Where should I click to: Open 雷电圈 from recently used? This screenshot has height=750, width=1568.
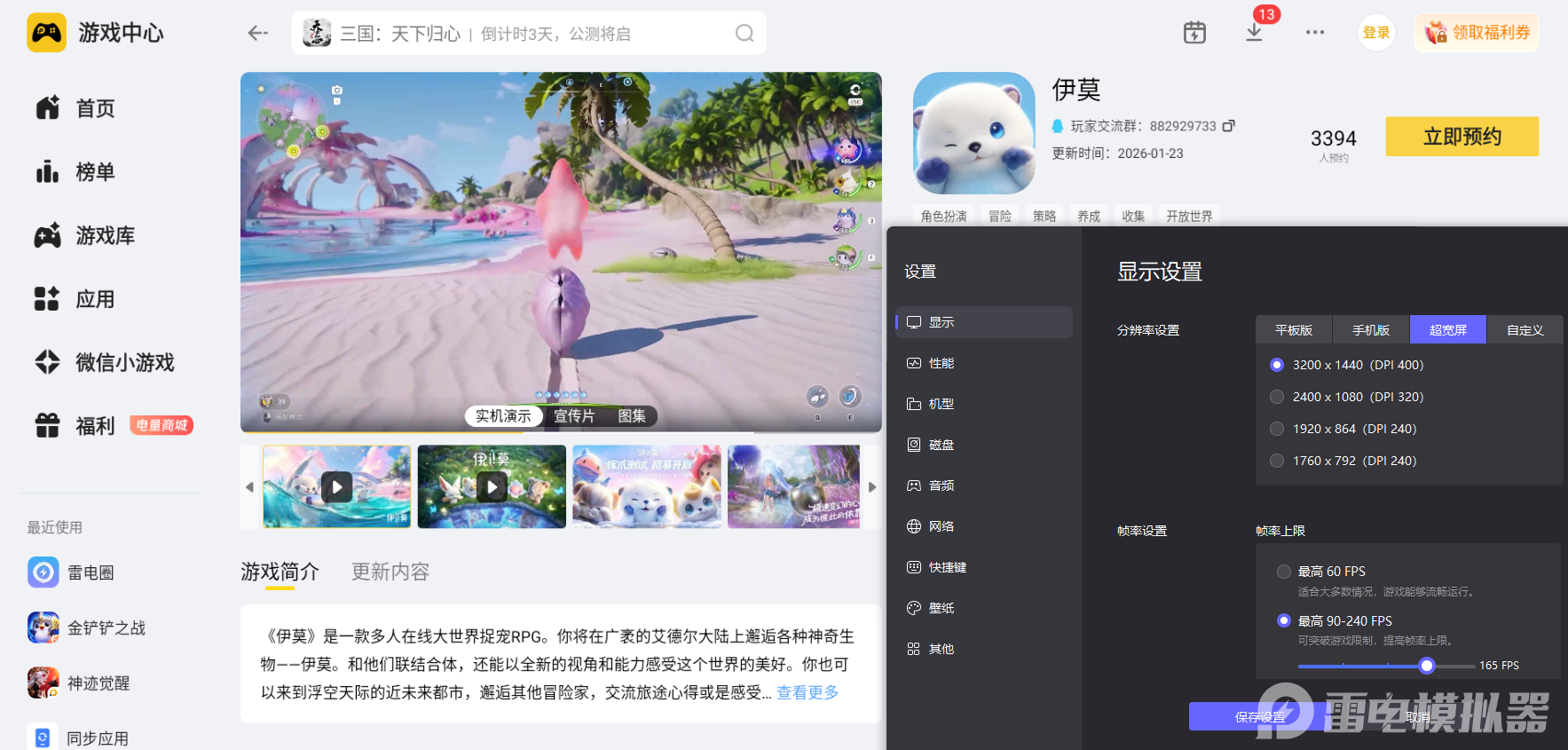71,572
